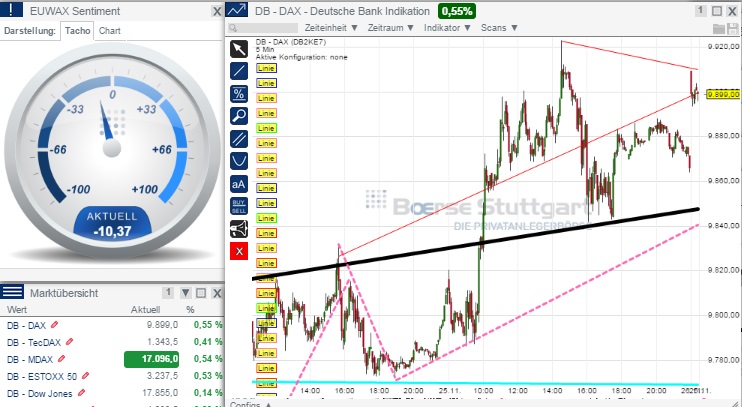
Task: Select the curve arc drawing tool
Action: (x=239, y=161)
